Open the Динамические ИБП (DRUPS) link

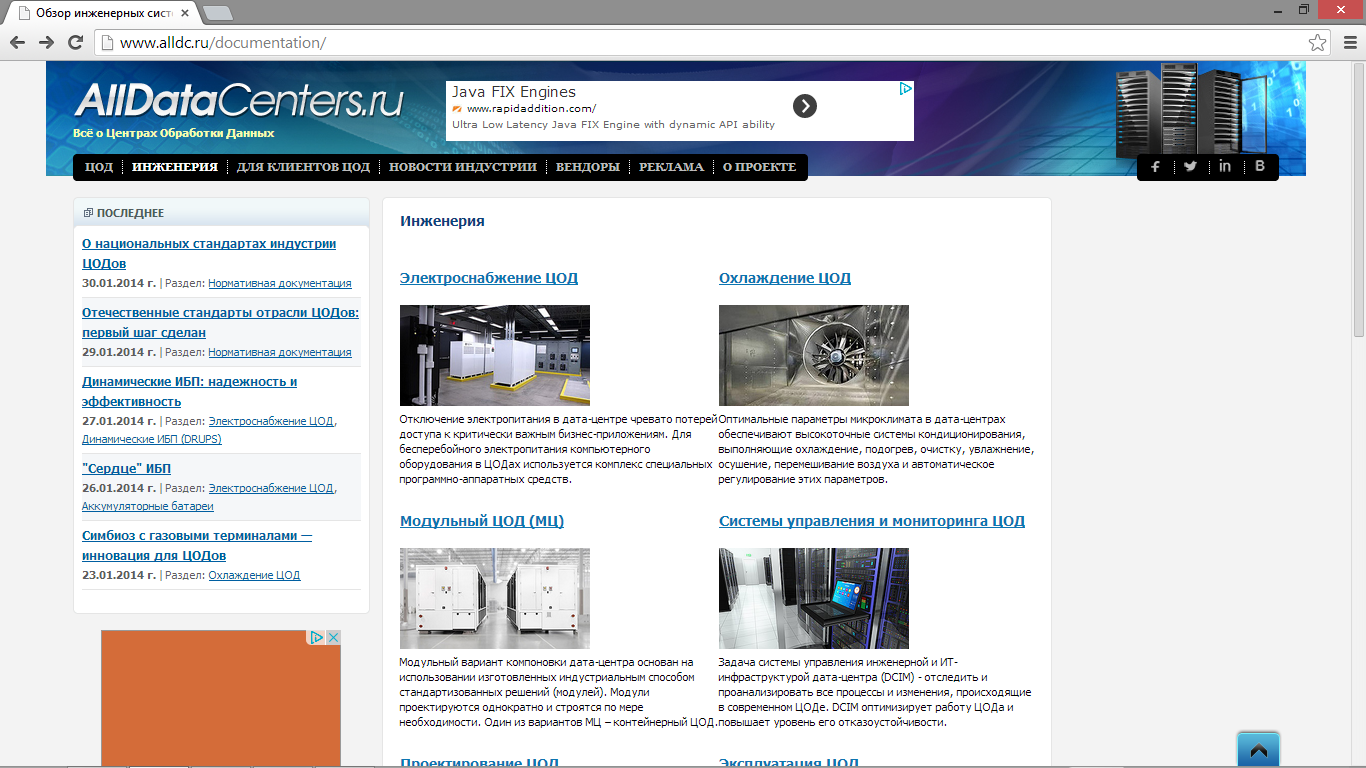[x=152, y=439]
